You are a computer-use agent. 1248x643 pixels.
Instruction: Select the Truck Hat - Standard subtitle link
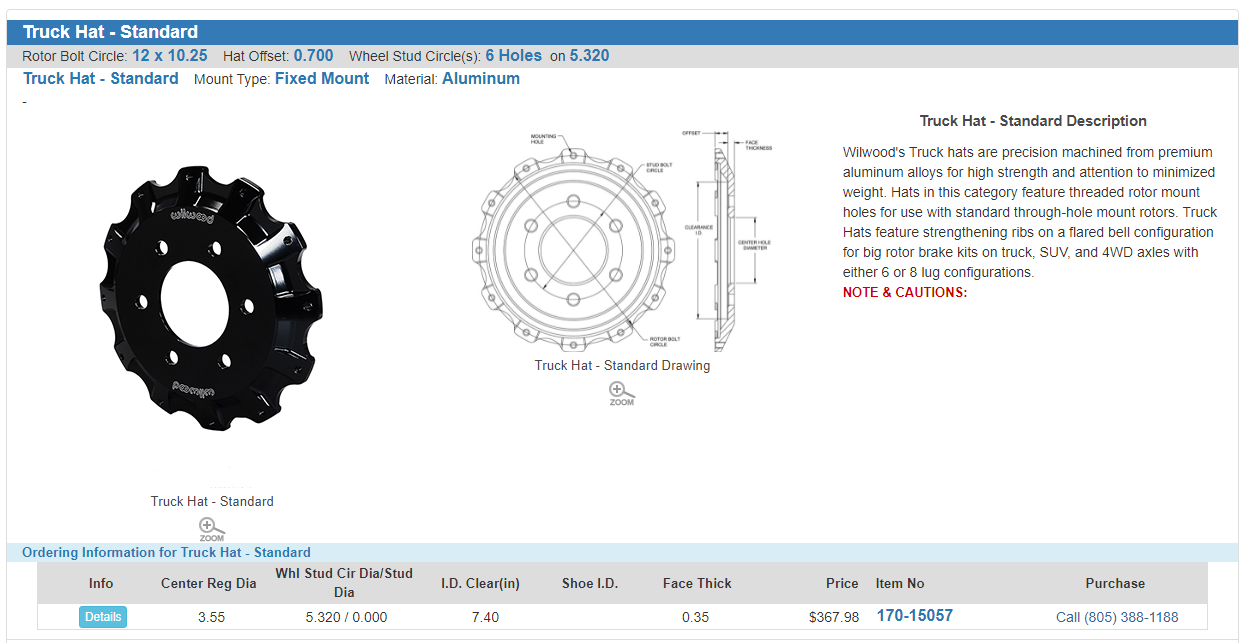[101, 79]
